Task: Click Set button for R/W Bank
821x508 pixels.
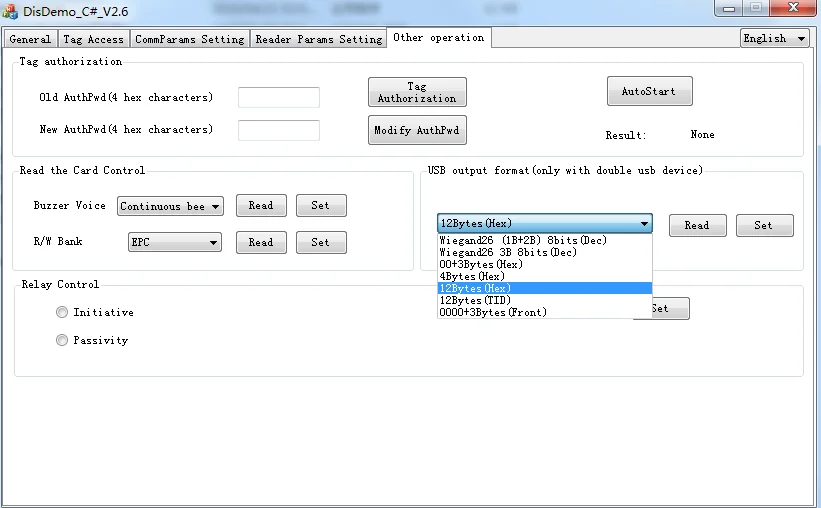Action: [321, 242]
